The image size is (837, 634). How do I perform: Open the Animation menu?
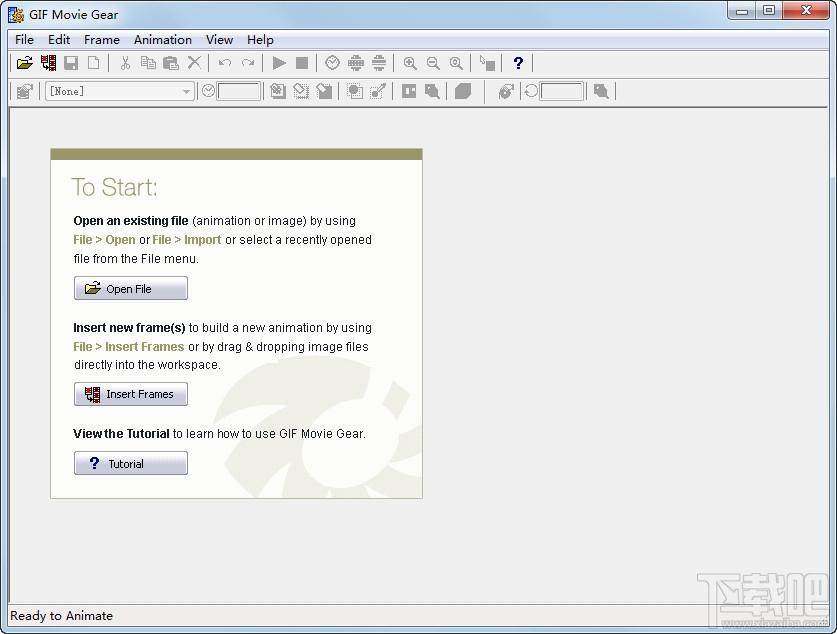coord(163,39)
